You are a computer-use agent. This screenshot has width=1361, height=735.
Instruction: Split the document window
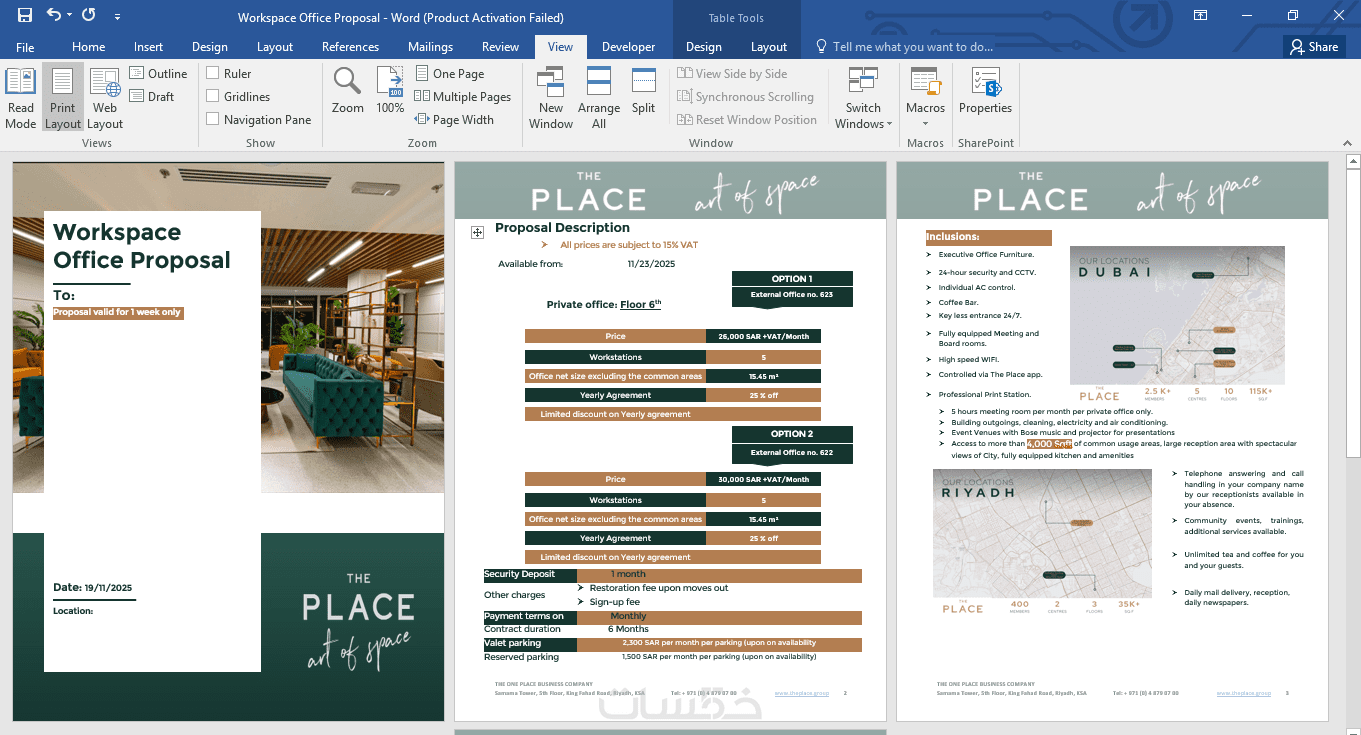pyautogui.click(x=644, y=91)
